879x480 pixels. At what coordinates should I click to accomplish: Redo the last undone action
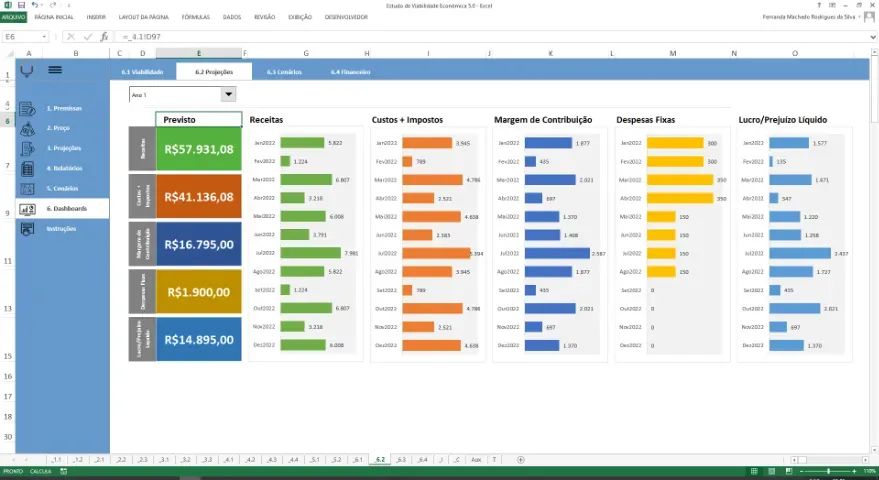pos(53,5)
